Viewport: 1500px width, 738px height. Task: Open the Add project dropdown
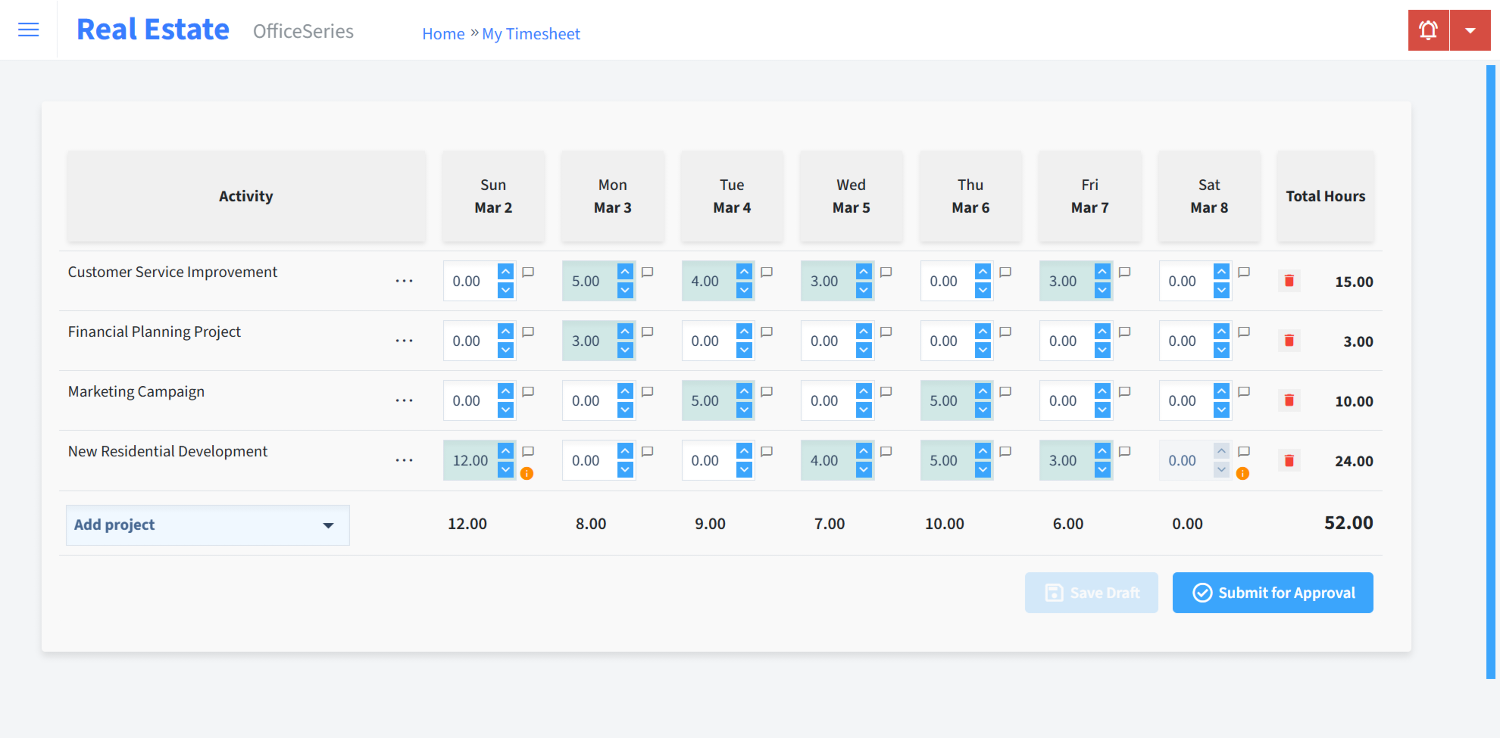[x=207, y=524]
